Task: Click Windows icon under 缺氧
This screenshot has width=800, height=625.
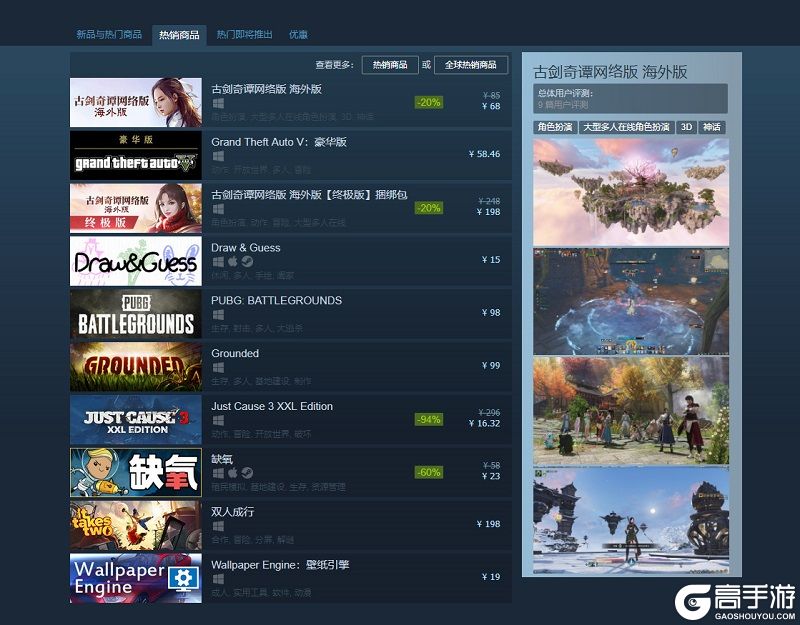Action: coord(218,473)
